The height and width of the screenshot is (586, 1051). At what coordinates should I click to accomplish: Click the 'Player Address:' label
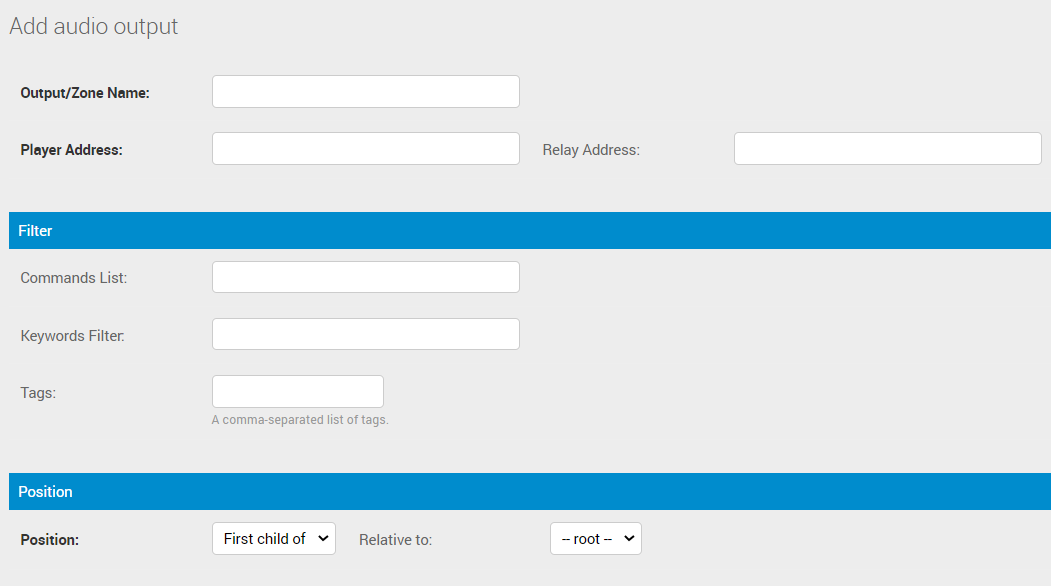click(71, 150)
